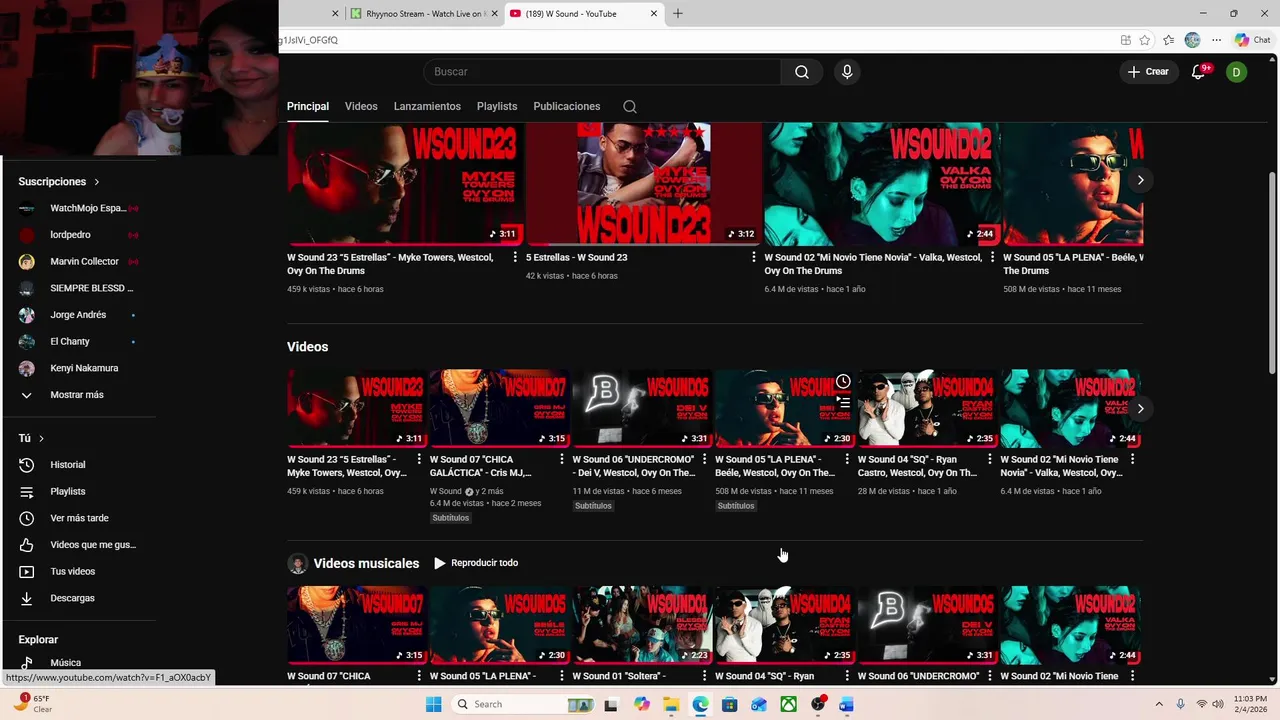Open options menu for W Sound 04 SQ video

[990, 460]
